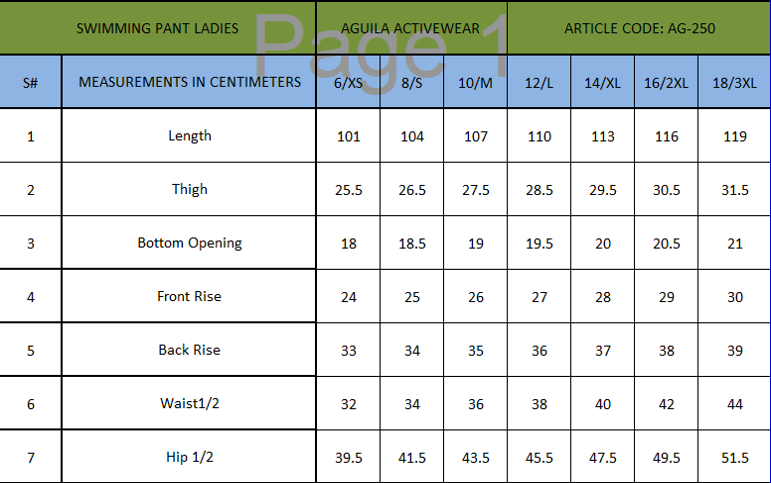
Task: Select the 18/3XL size header cell
Action: point(734,83)
